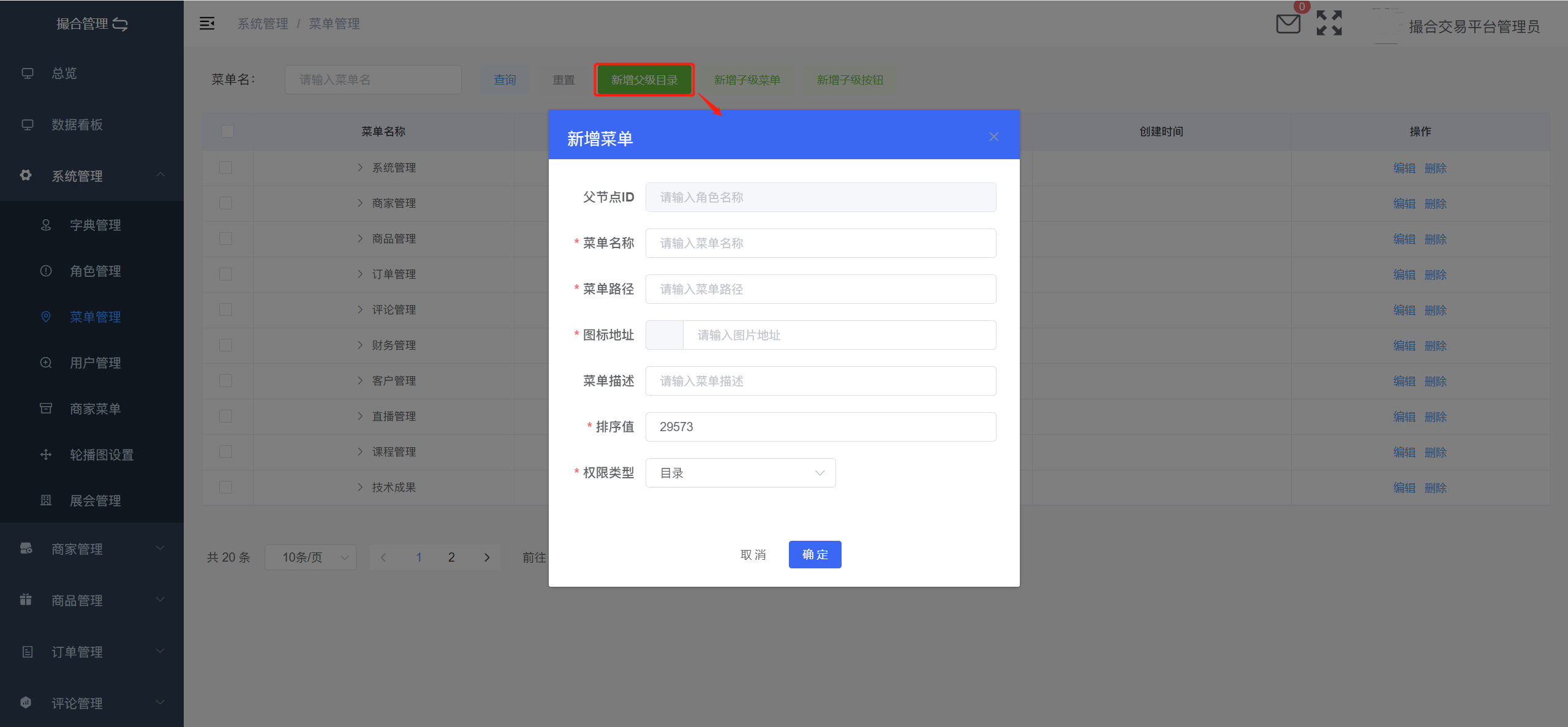Click the gear icon for 系统管理
The height and width of the screenshot is (727, 1568).
pyautogui.click(x=26, y=176)
